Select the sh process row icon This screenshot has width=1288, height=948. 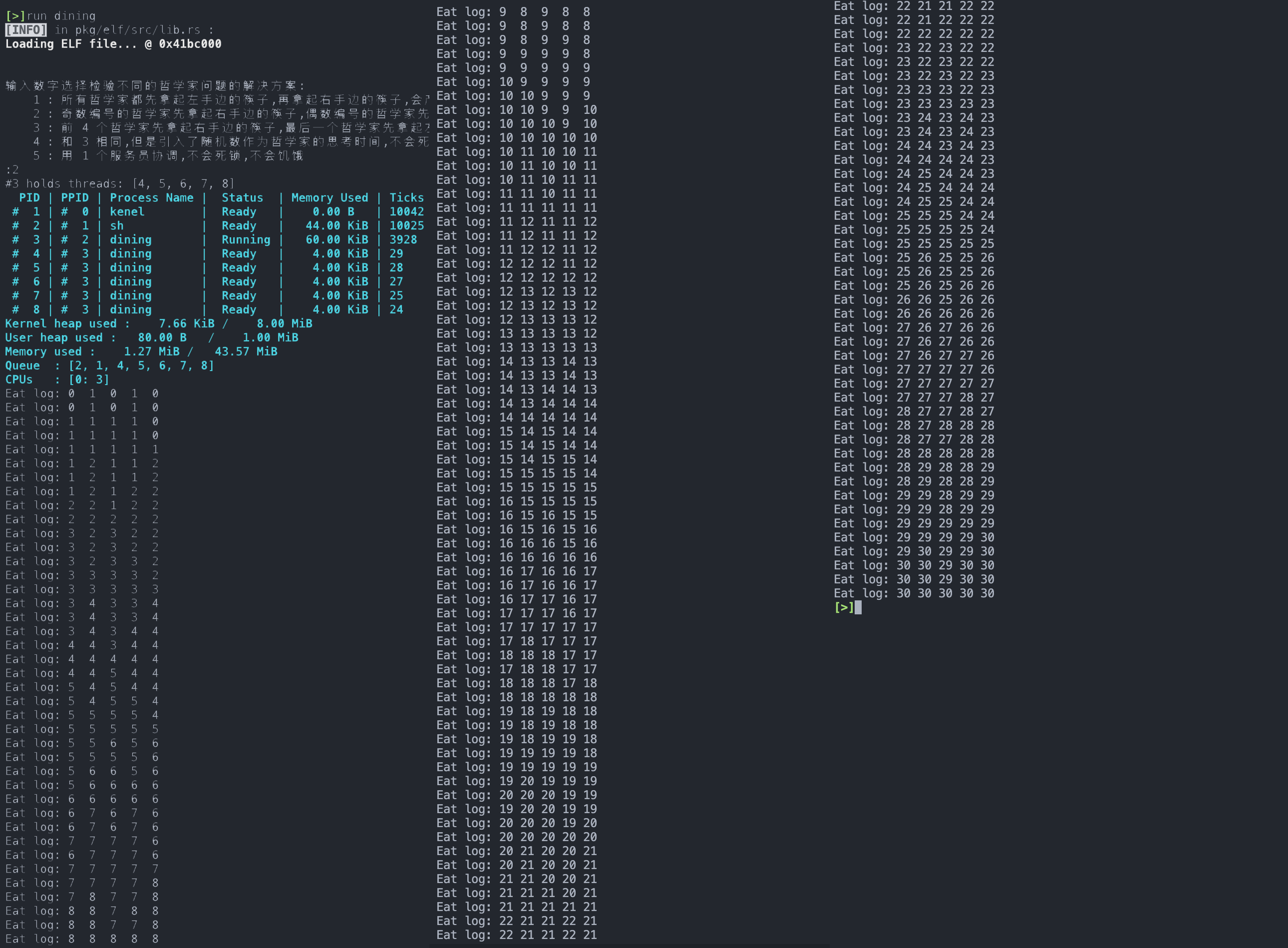pyautogui.click(x=13, y=225)
